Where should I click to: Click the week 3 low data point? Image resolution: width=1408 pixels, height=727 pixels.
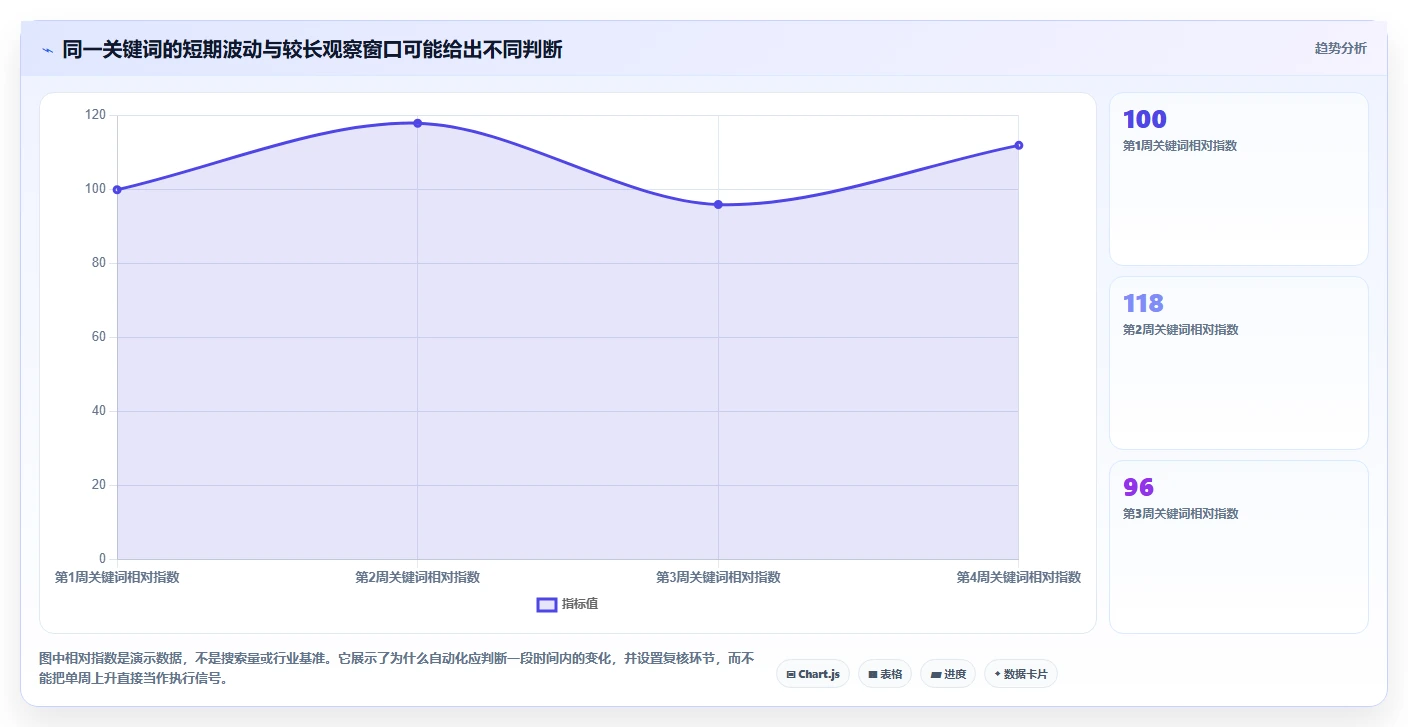coord(718,204)
